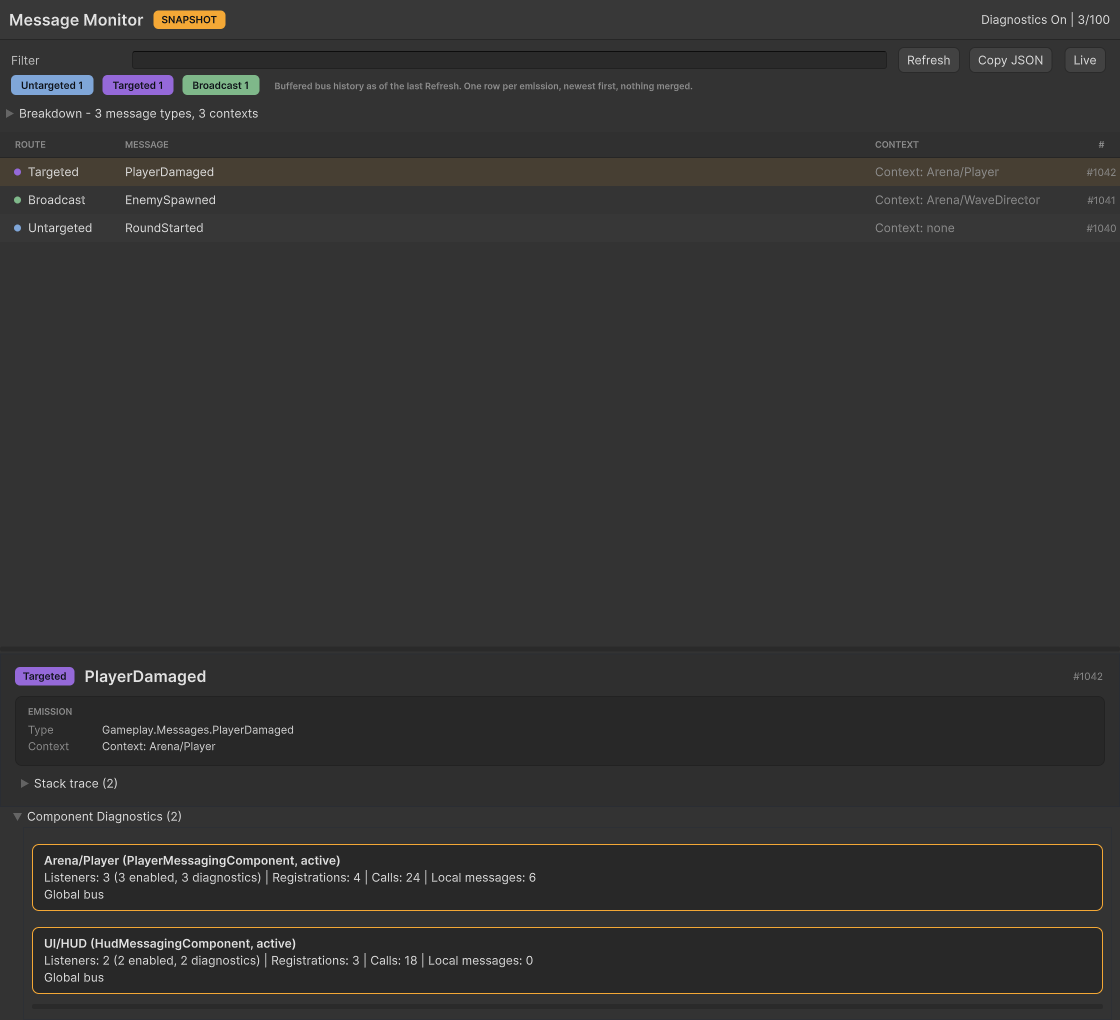
Task: Click the Diagnostics On 3/100 status text
Action: coord(1045,19)
